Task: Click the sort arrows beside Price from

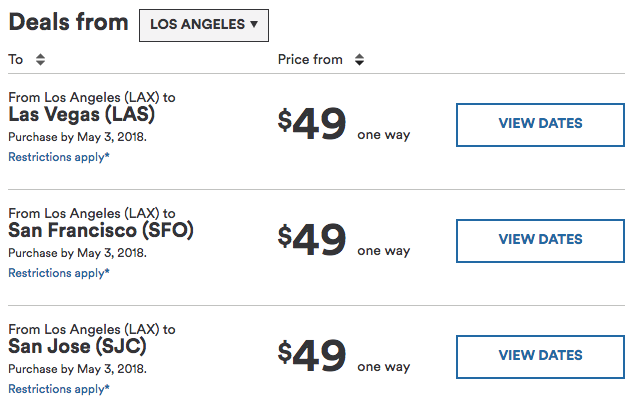Action: tap(359, 60)
